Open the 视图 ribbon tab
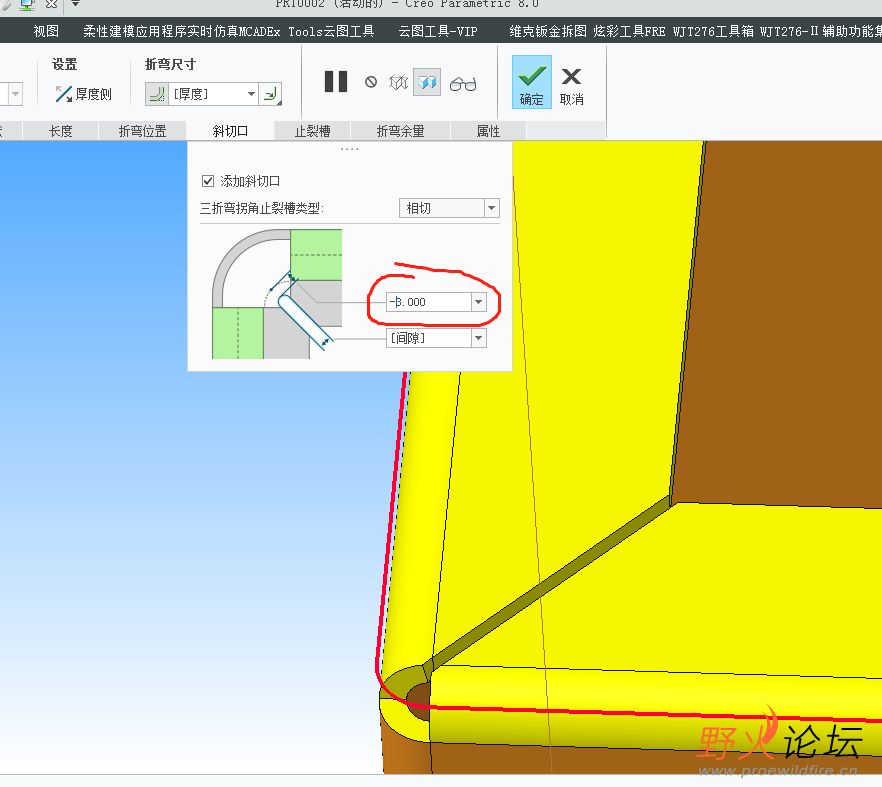The width and height of the screenshot is (882, 787). pyautogui.click(x=46, y=32)
